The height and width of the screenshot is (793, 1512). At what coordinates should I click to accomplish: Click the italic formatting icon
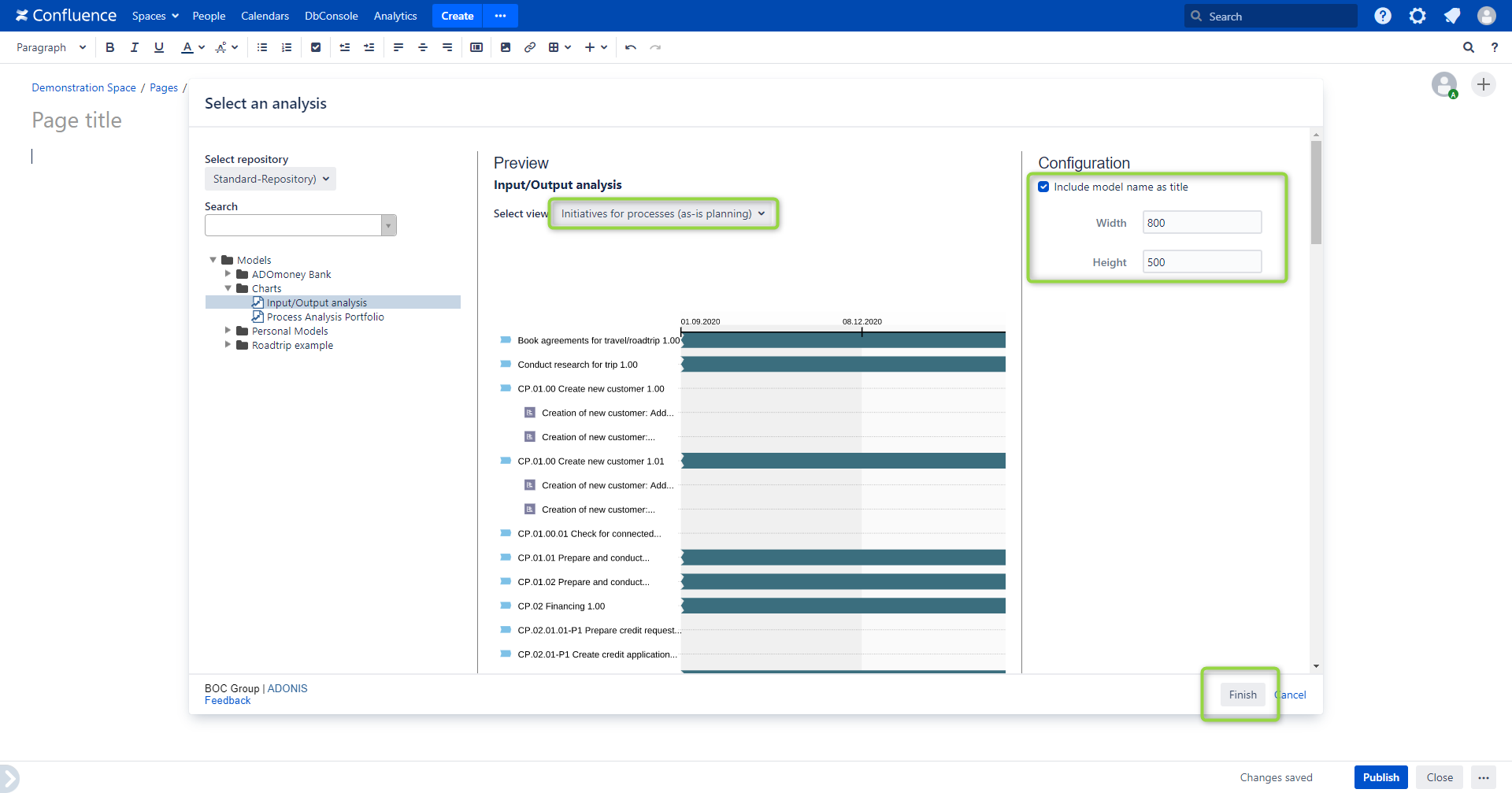click(x=135, y=47)
